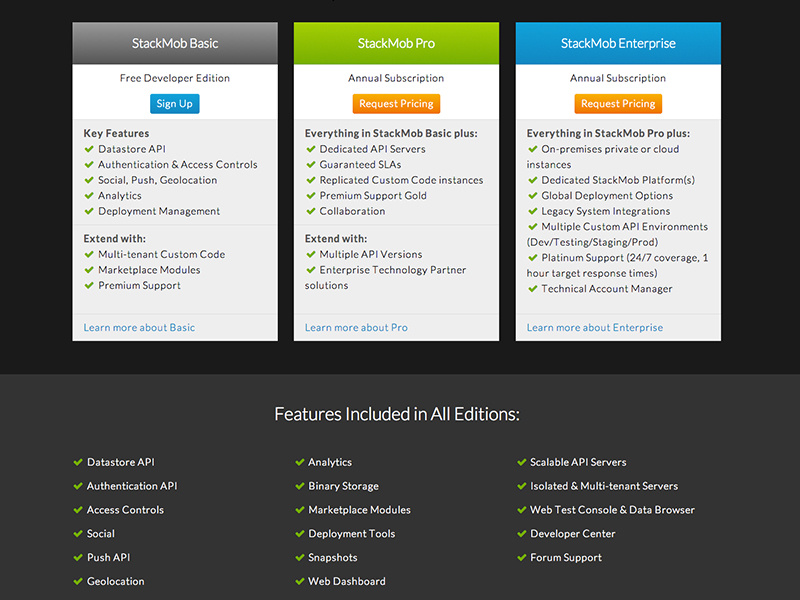Image resolution: width=800 pixels, height=600 pixels.
Task: Click checkmark beside Dedicated API Servers
Action: (311, 149)
